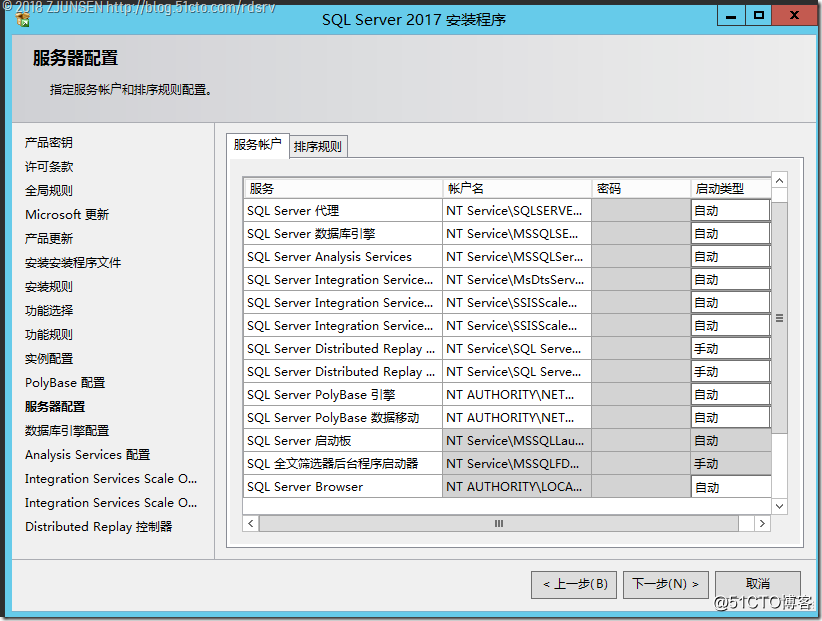The width and height of the screenshot is (822, 621).
Task: Open startup type dropdown for Analysis Services
Action: (x=731, y=257)
